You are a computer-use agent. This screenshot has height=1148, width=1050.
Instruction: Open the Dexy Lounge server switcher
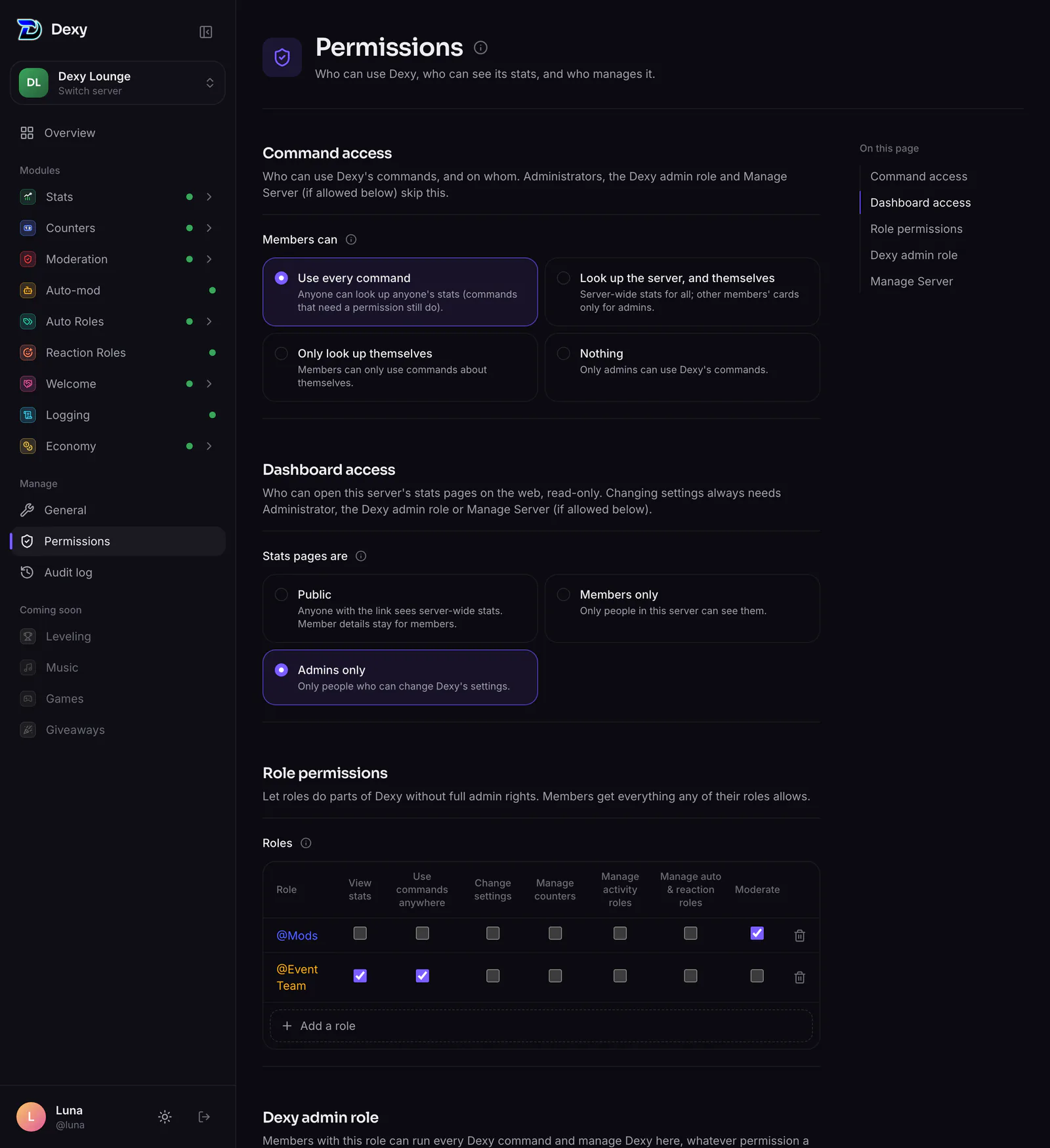click(117, 83)
